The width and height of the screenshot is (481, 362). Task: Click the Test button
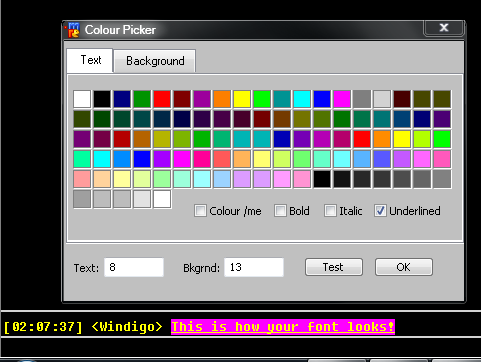[334, 267]
